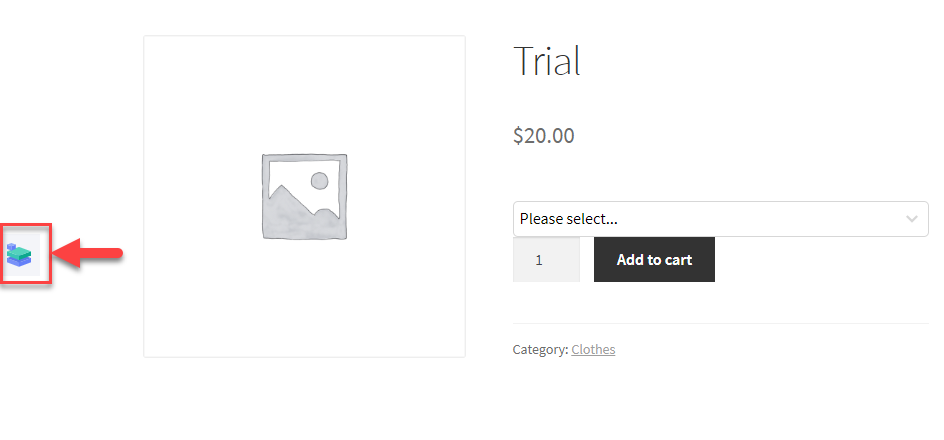
Task: Click the sun circle in placeholder image
Action: click(319, 181)
